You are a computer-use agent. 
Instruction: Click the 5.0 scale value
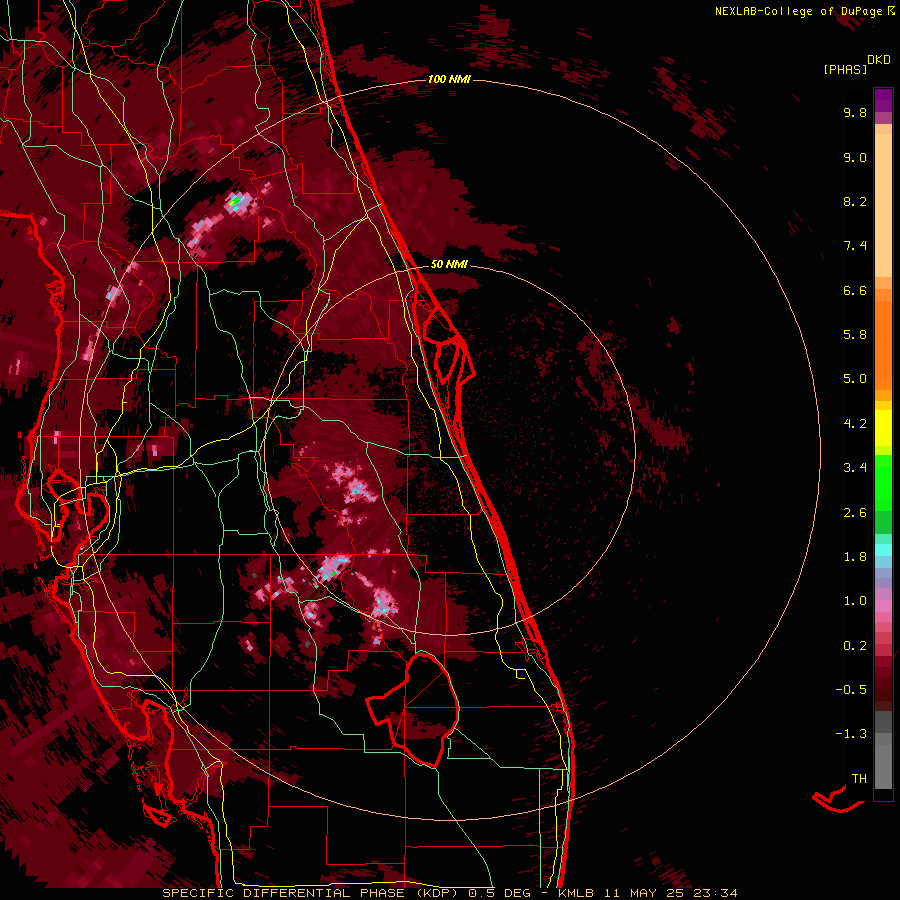coord(855,379)
